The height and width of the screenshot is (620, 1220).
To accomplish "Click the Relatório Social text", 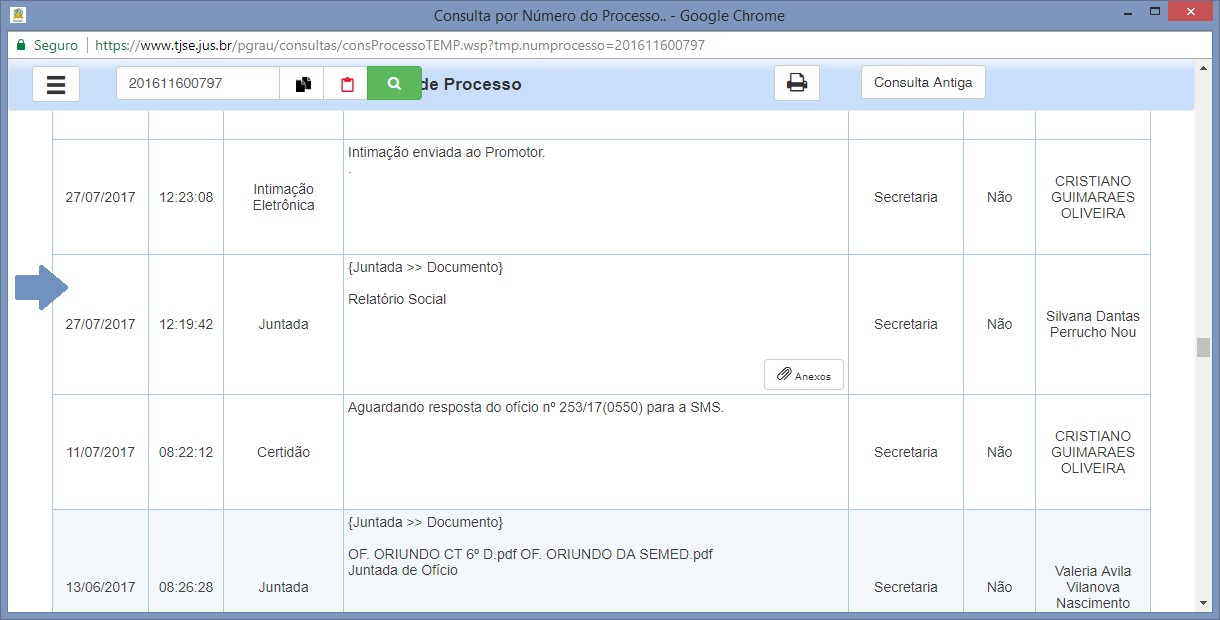I will [x=397, y=299].
